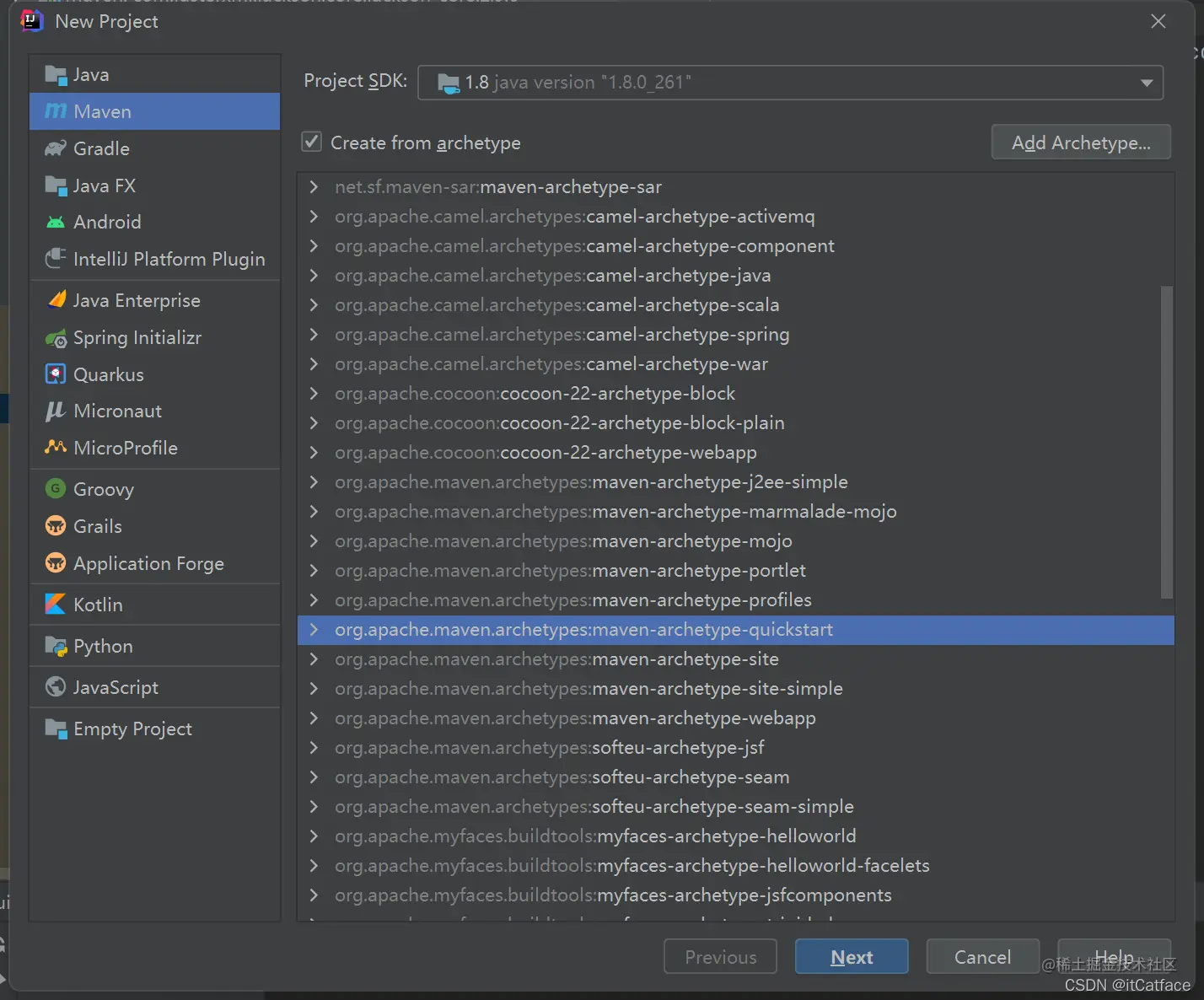Expand maven-archetype-site node

(x=314, y=659)
